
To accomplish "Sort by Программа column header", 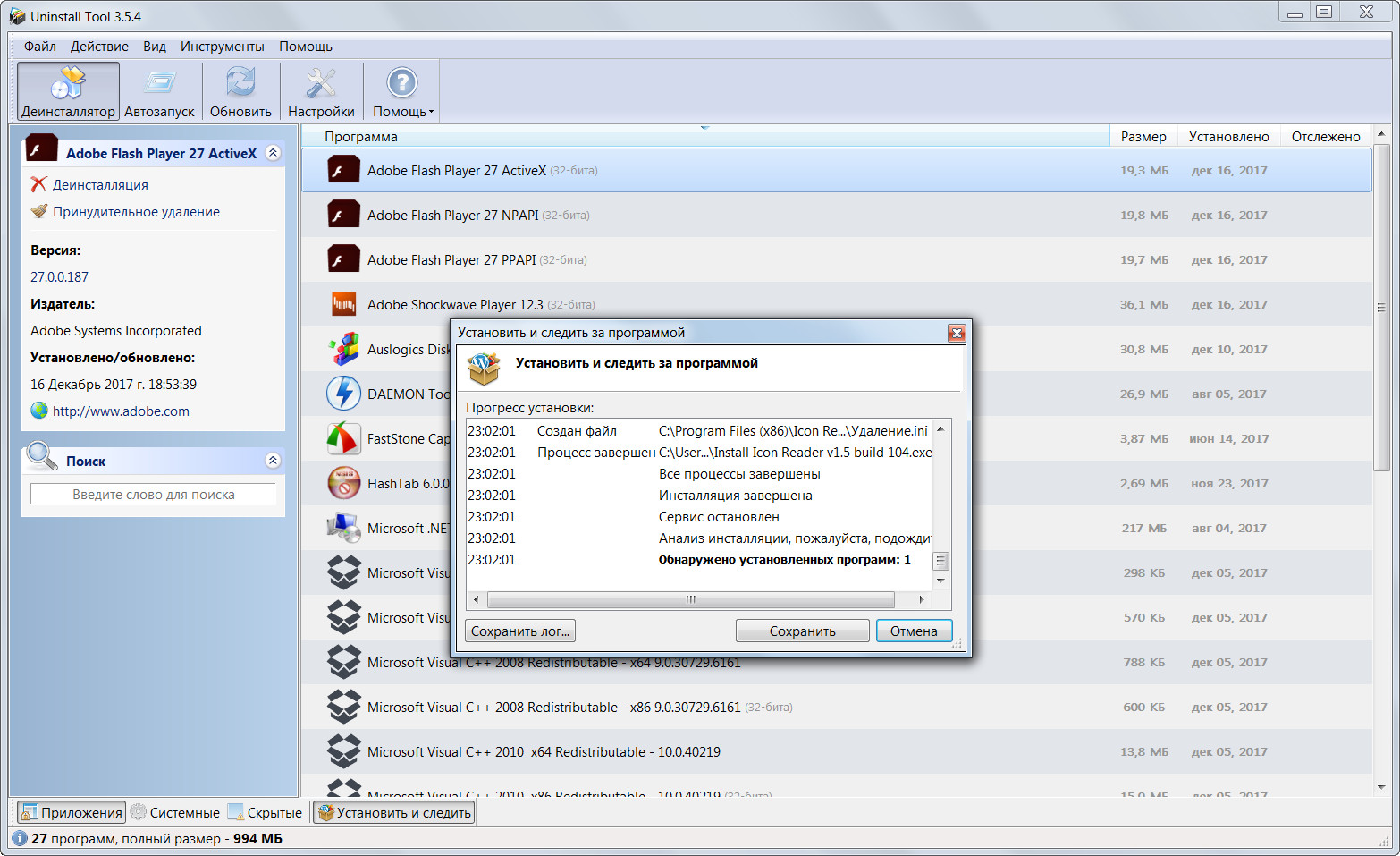I will pos(704,136).
